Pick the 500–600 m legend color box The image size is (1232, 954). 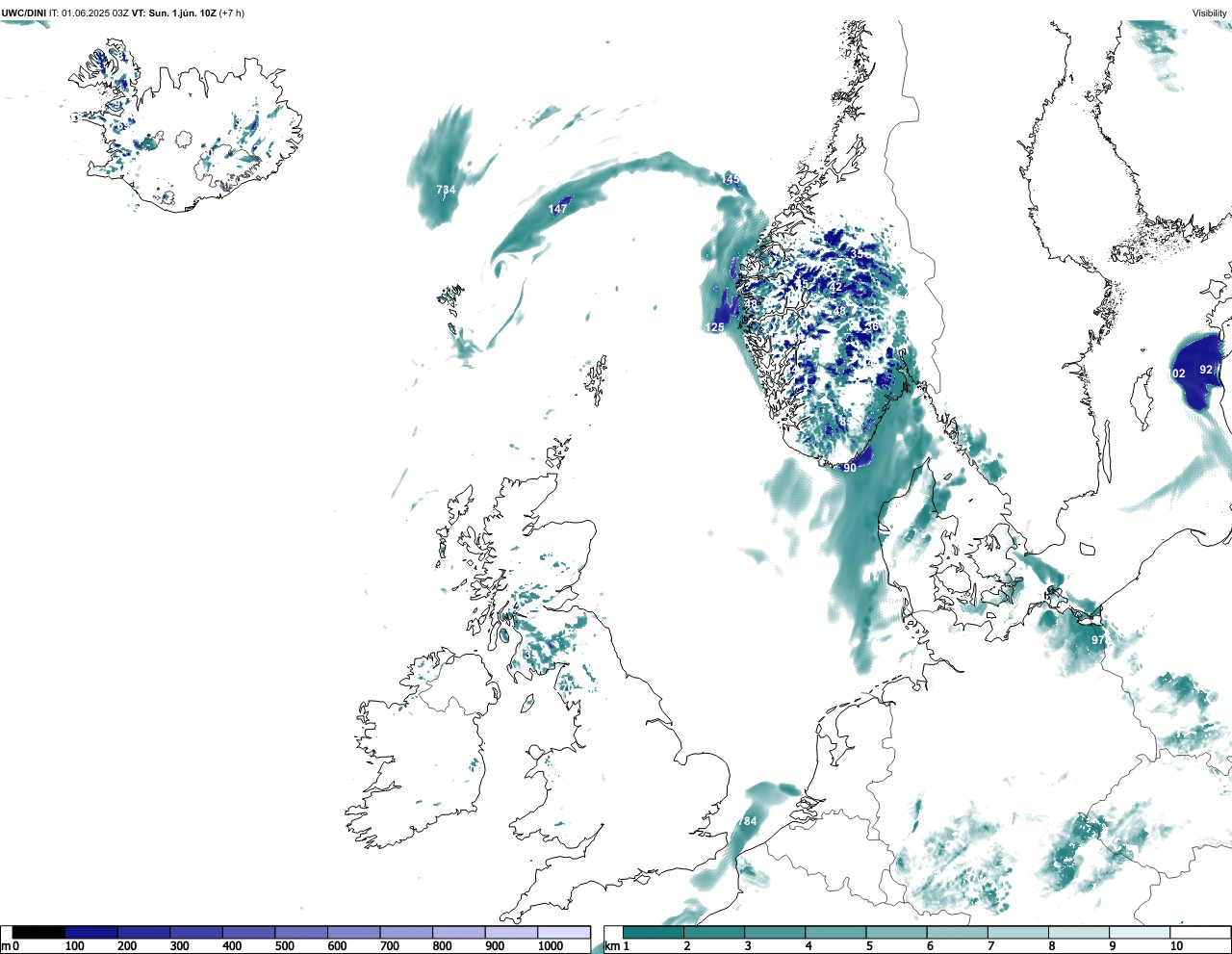coord(301,932)
